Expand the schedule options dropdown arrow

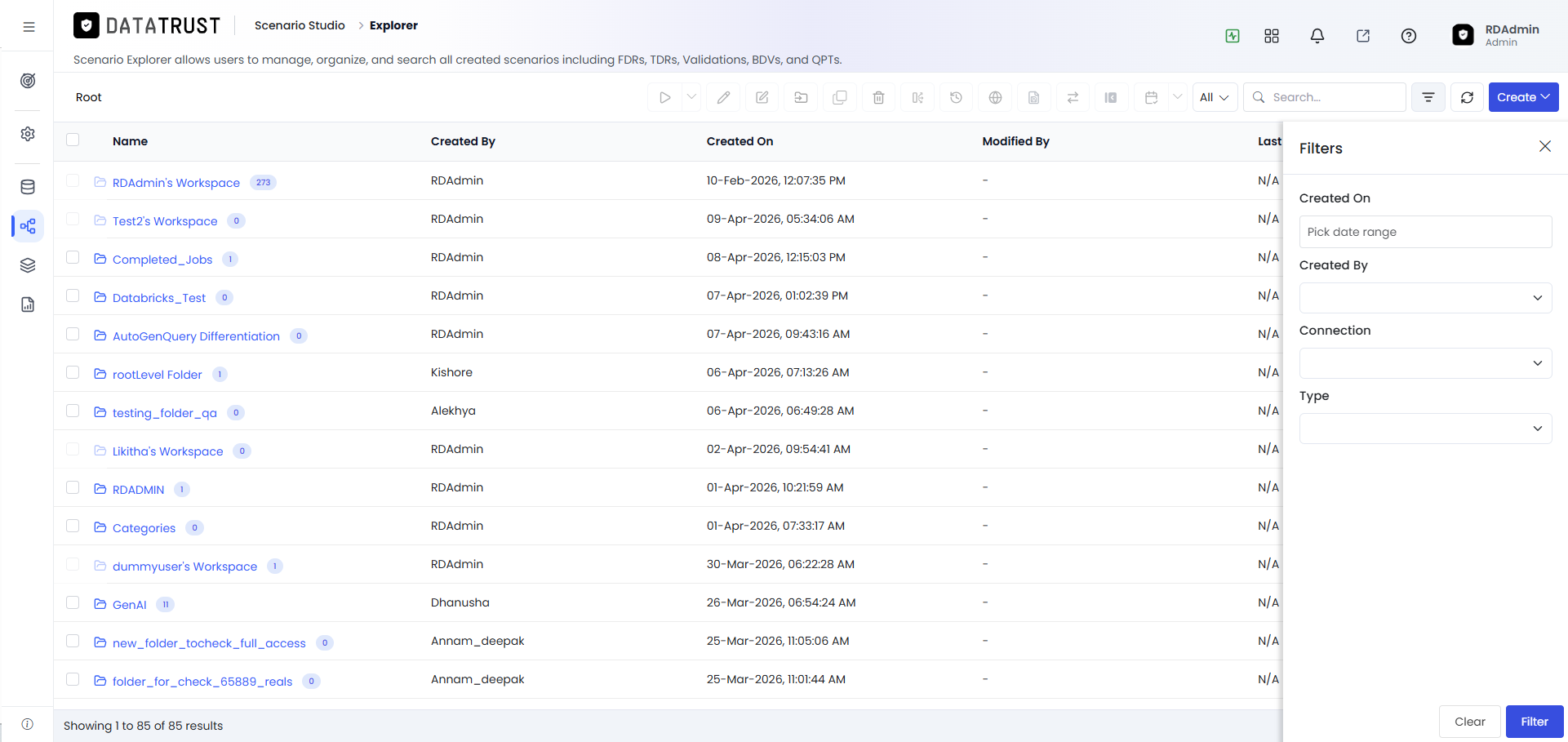pyautogui.click(x=1177, y=97)
